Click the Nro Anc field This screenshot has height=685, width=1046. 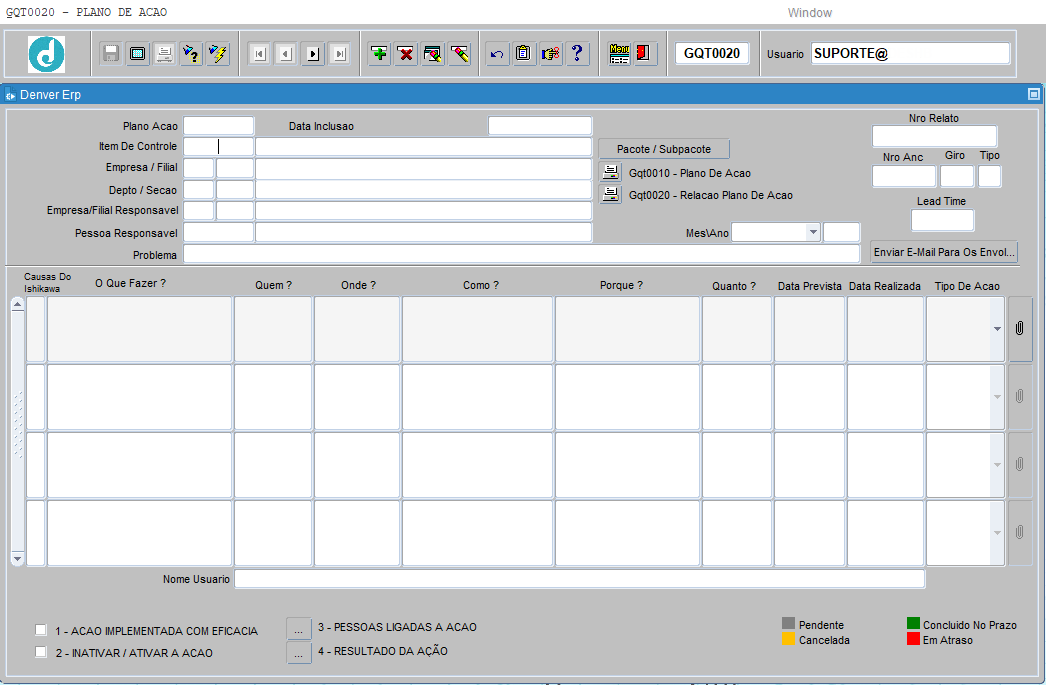(x=904, y=176)
